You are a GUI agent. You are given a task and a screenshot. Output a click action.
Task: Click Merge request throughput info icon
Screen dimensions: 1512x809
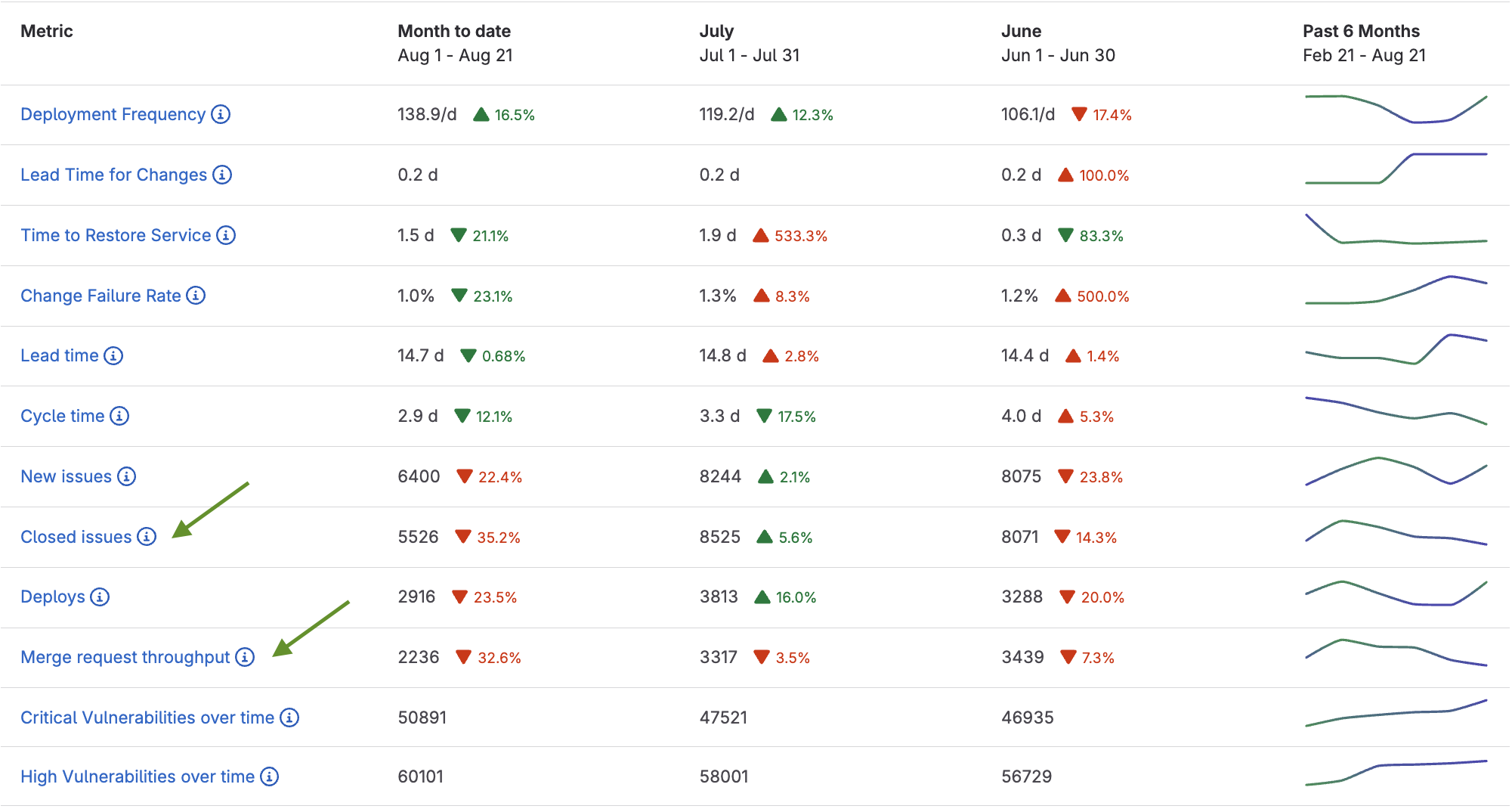[245, 657]
